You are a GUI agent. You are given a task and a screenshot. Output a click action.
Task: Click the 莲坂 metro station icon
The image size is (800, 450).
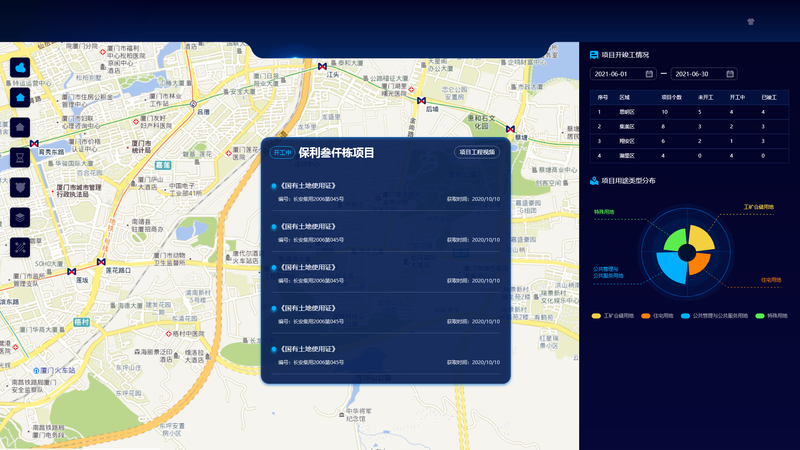[72, 271]
